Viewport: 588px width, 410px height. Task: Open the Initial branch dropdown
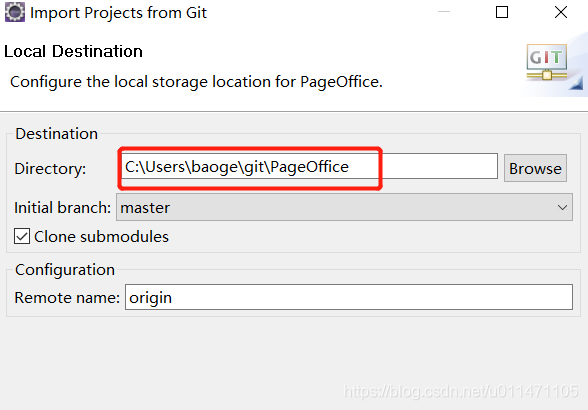[x=344, y=207]
